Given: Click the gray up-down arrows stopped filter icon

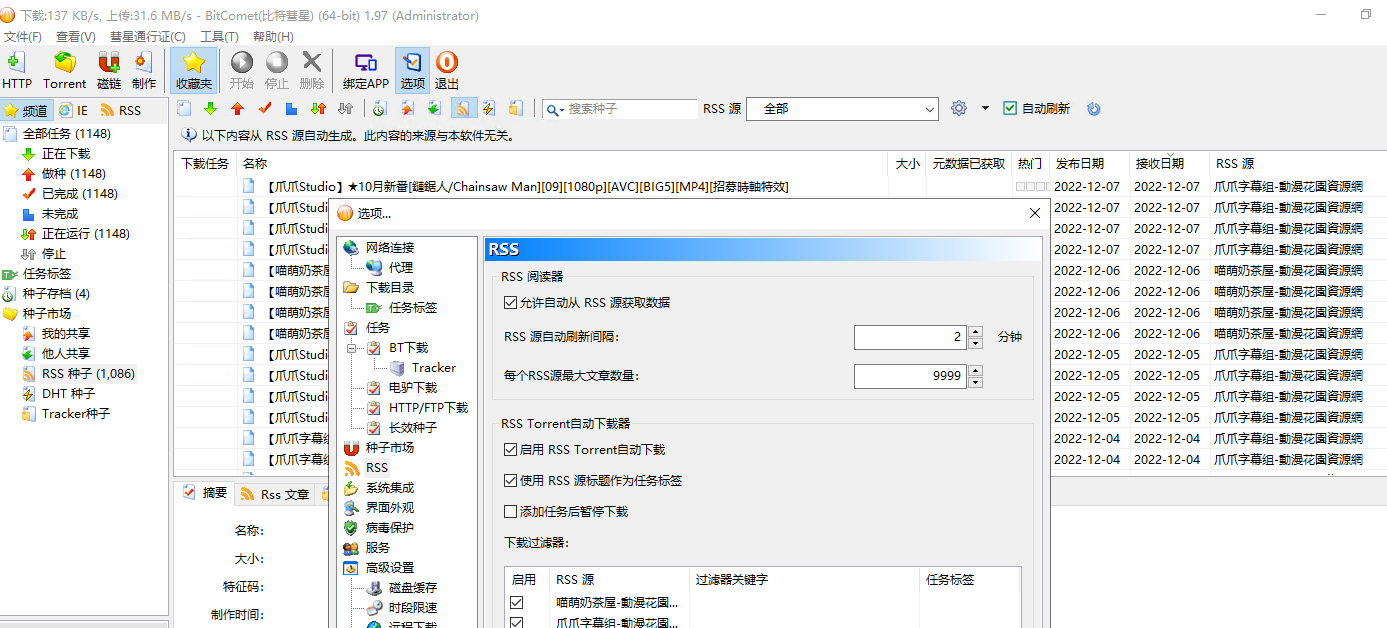Looking at the screenshot, I should click(x=346, y=108).
